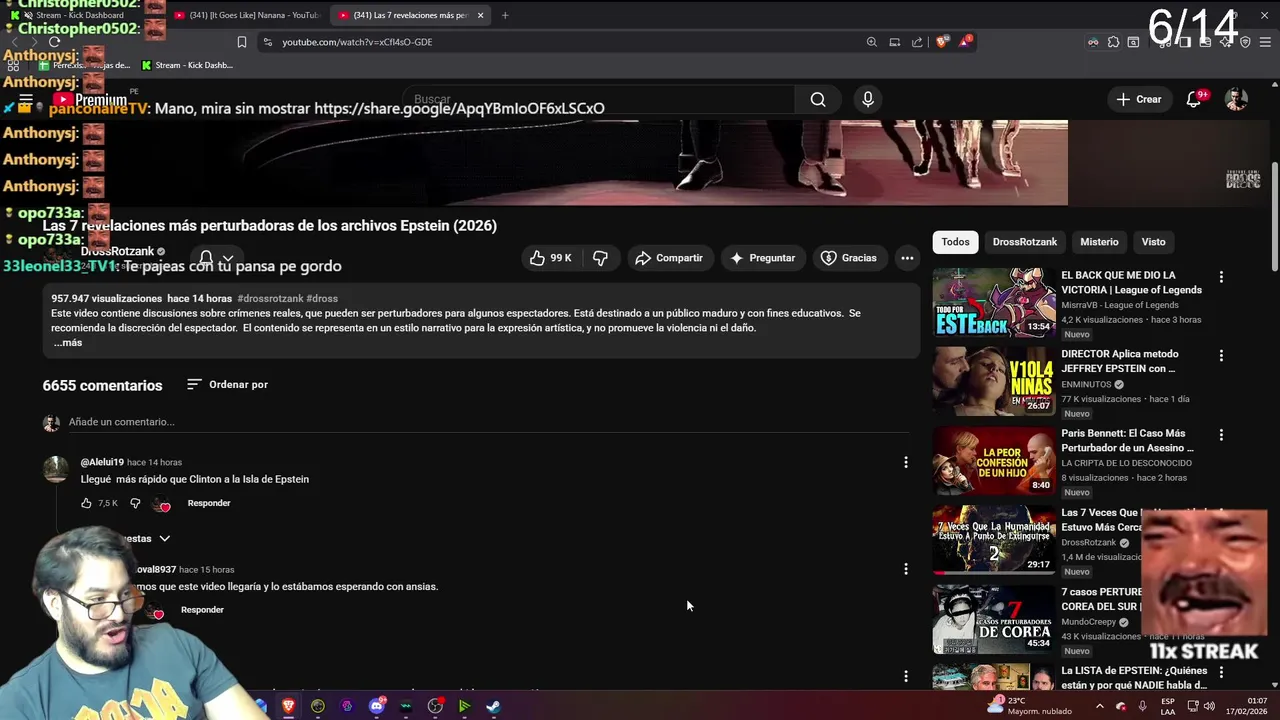
Task: Open the notification bell dropdown beside DrossRotzank
Action: [x=216, y=258]
